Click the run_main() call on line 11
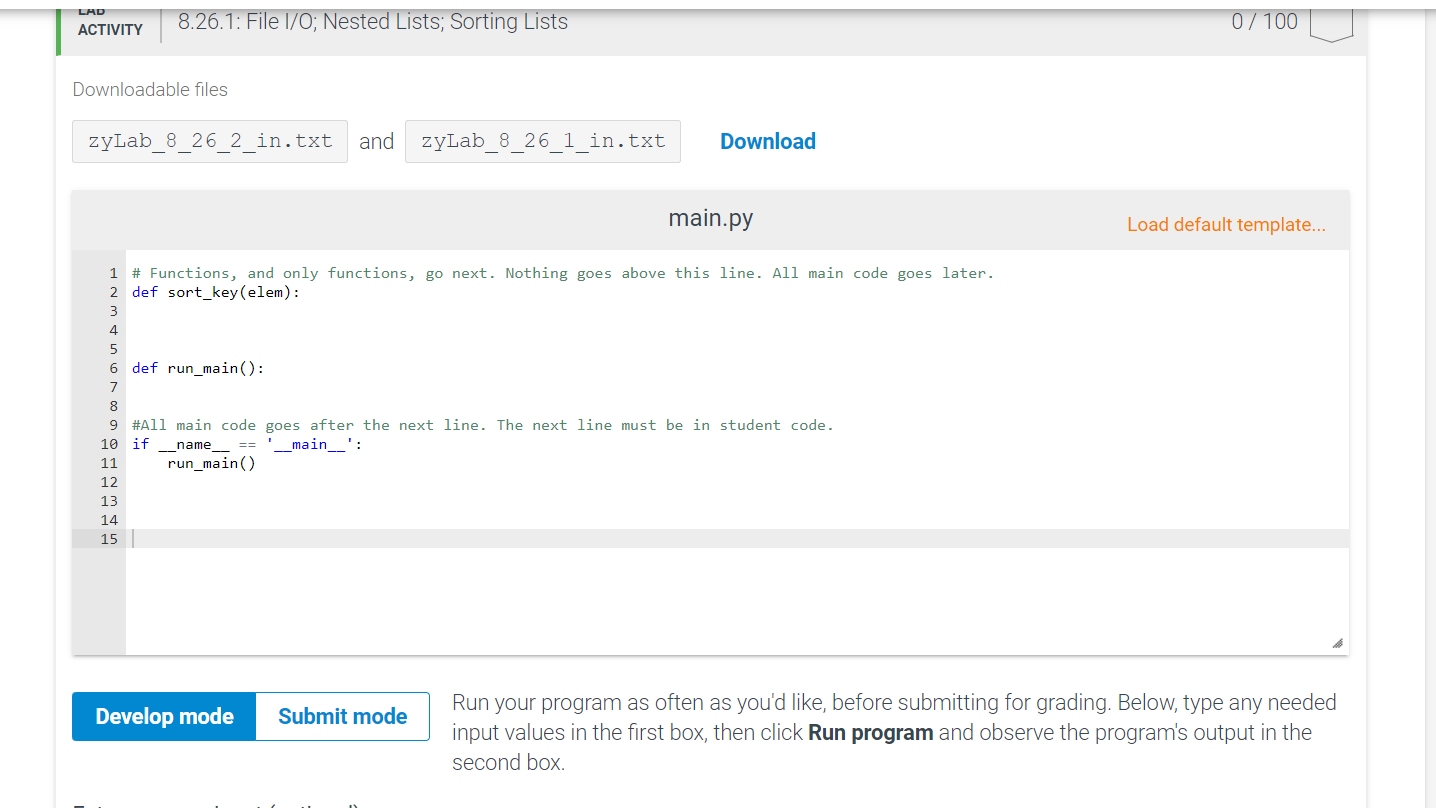This screenshot has width=1436, height=808. point(210,462)
